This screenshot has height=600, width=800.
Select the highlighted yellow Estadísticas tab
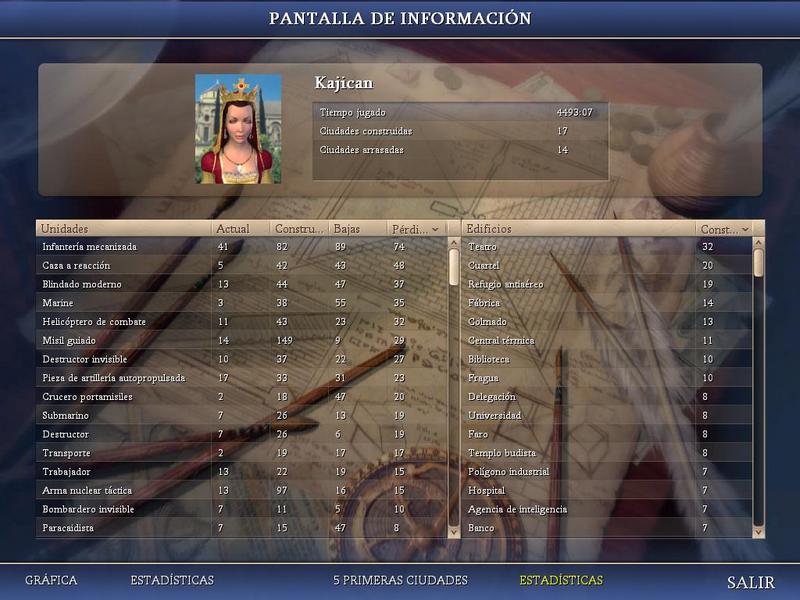point(561,580)
